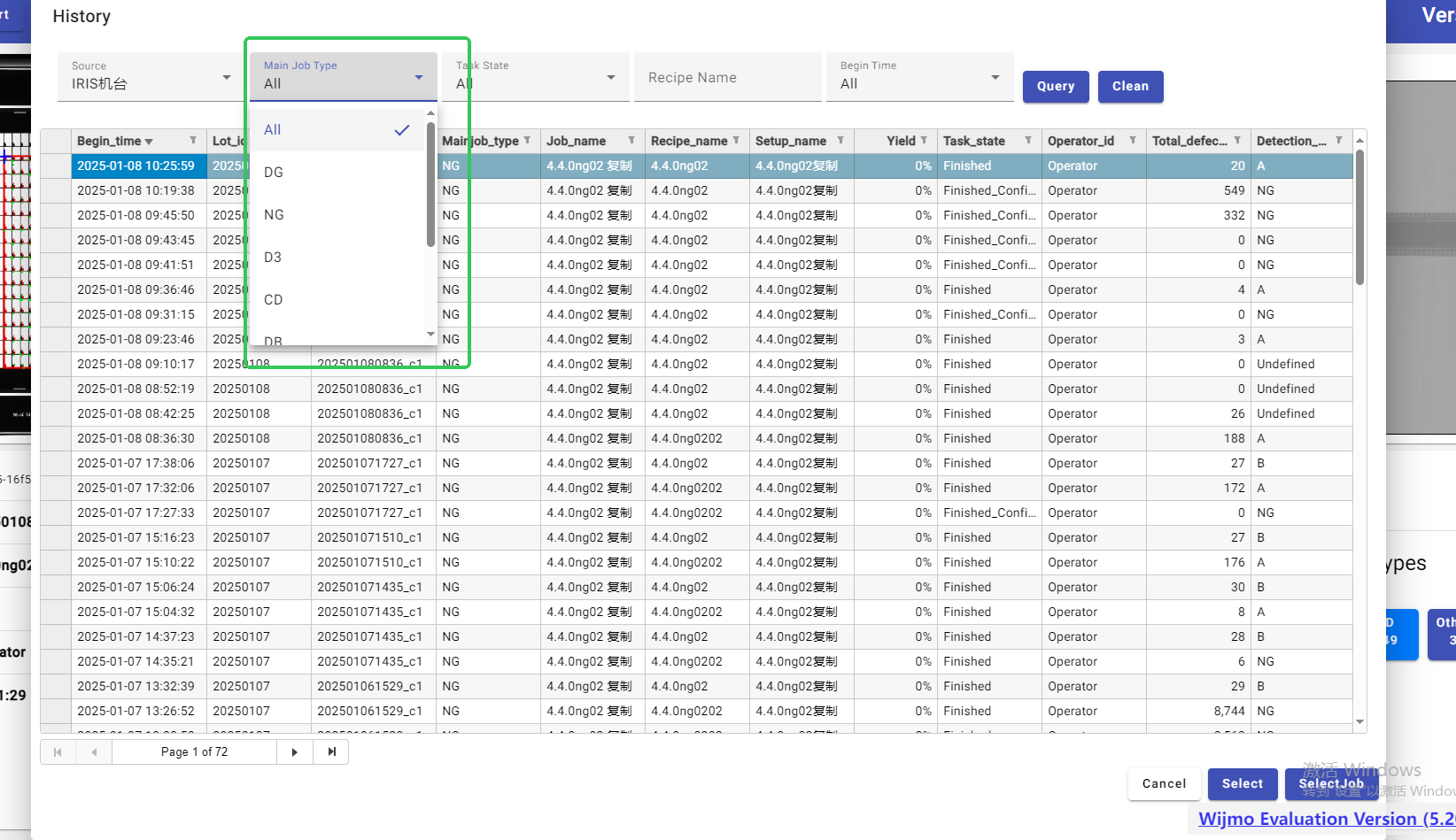Expand the Begin Time dropdown
1456x840 pixels.
[995, 78]
